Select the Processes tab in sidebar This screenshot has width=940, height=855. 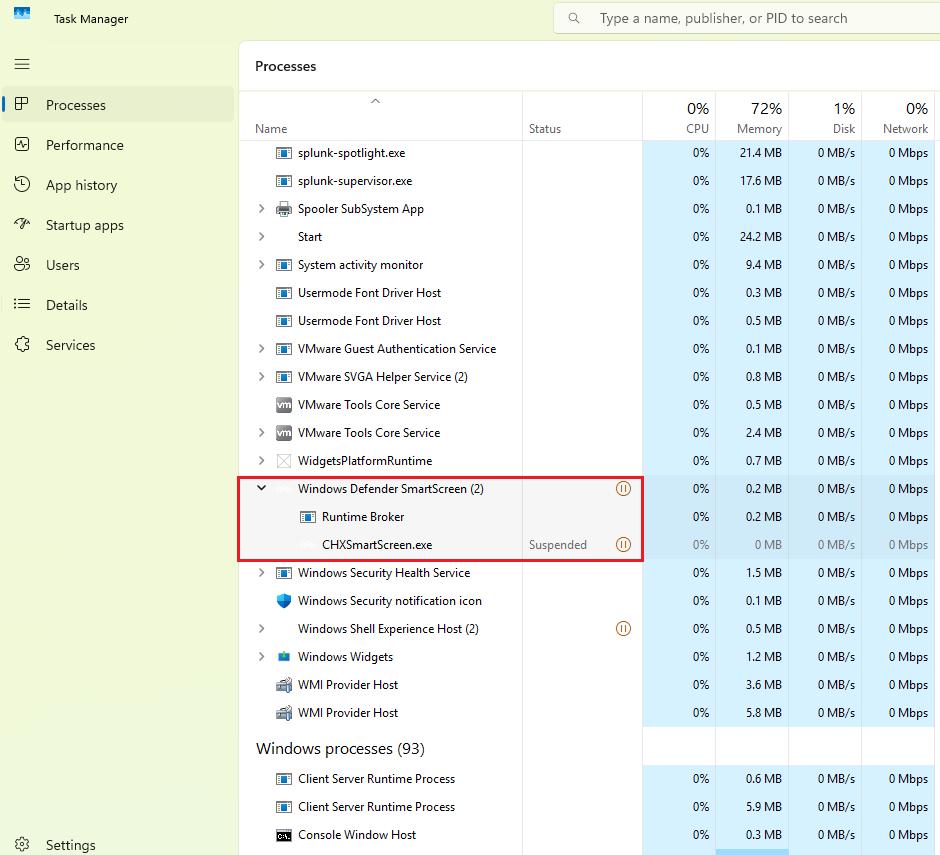22,105
